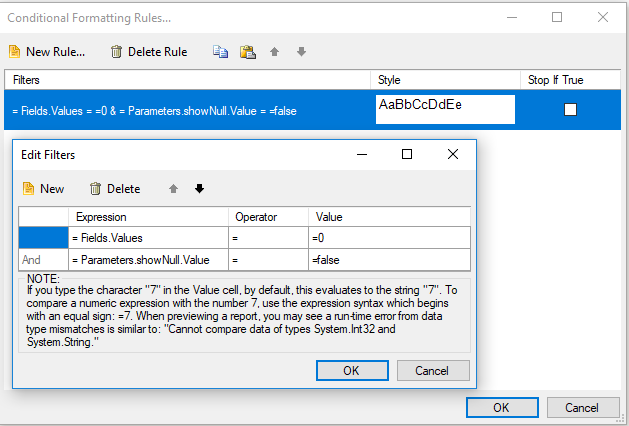The image size is (629, 426).
Task: Paste a rule using the clipboard icon
Action: 247,52
